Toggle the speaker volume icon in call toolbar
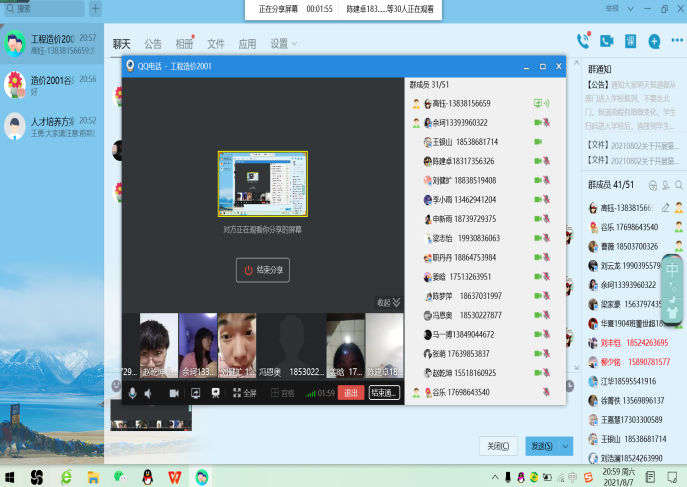 pyautogui.click(x=149, y=394)
